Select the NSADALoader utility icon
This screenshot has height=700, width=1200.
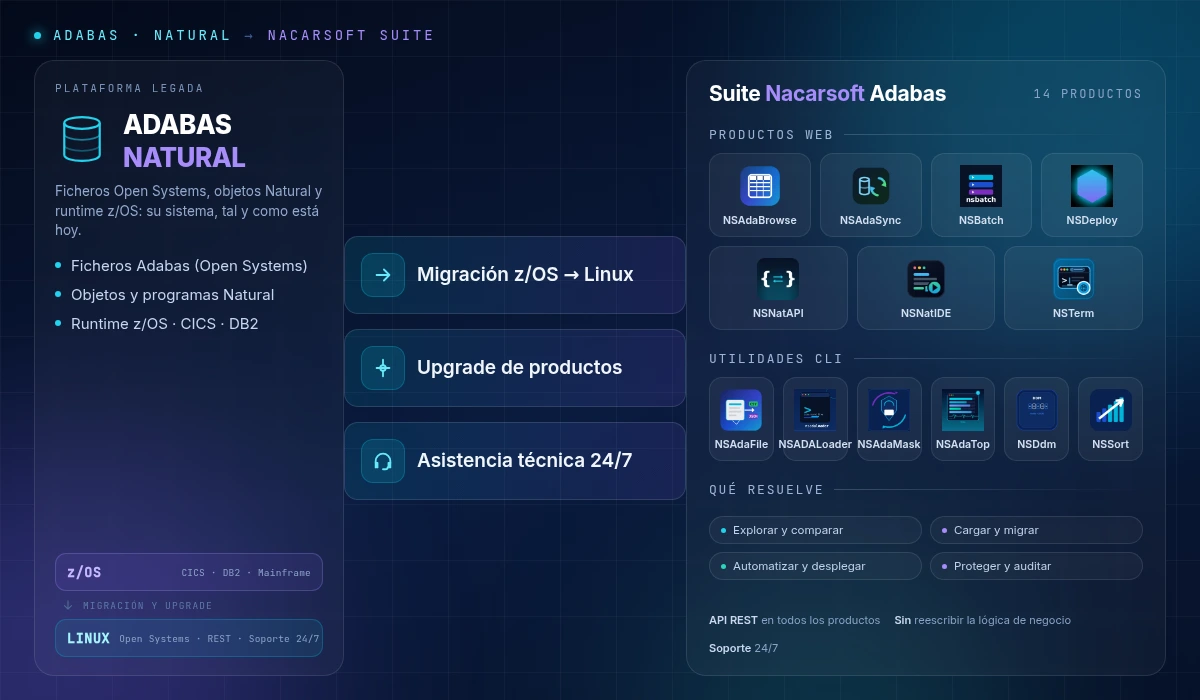click(x=815, y=410)
